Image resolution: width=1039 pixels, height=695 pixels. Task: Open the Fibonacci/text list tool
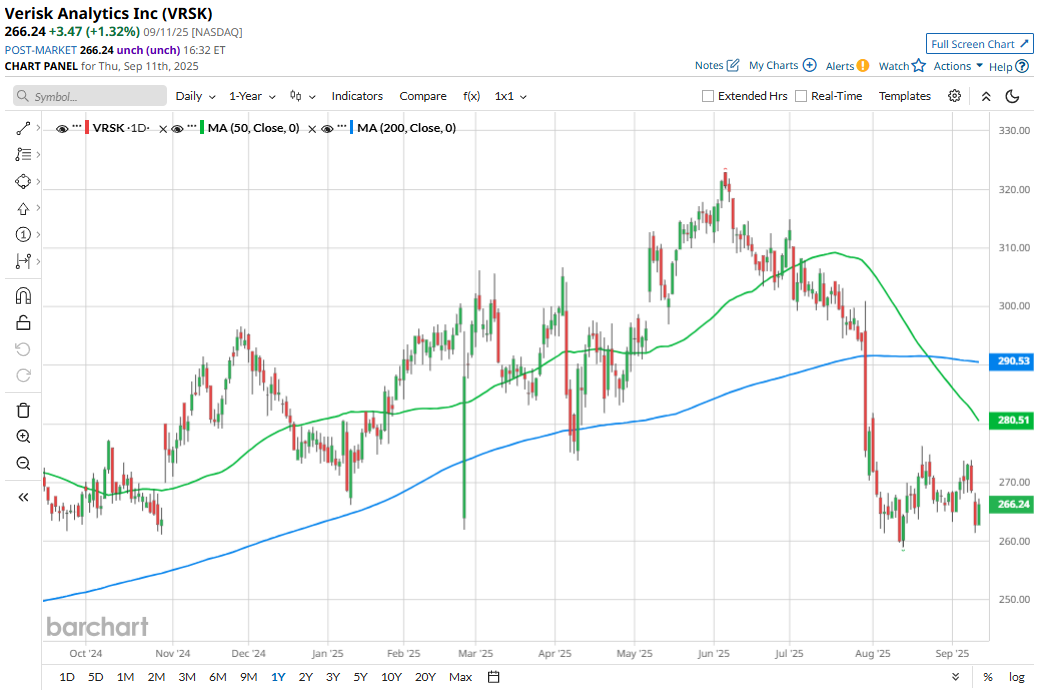(x=23, y=154)
